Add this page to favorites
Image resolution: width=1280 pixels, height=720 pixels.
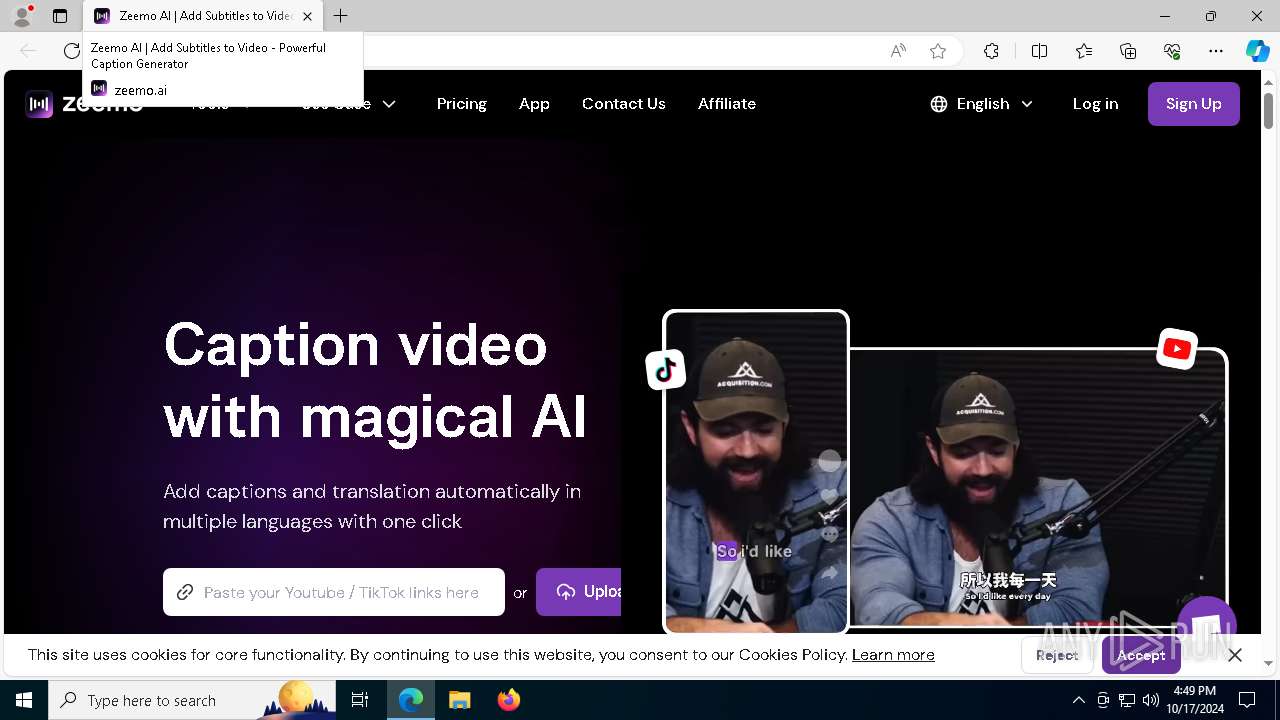[938, 51]
